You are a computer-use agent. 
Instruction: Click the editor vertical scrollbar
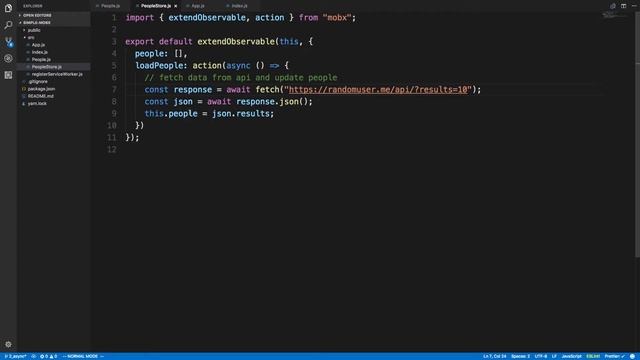637,135
